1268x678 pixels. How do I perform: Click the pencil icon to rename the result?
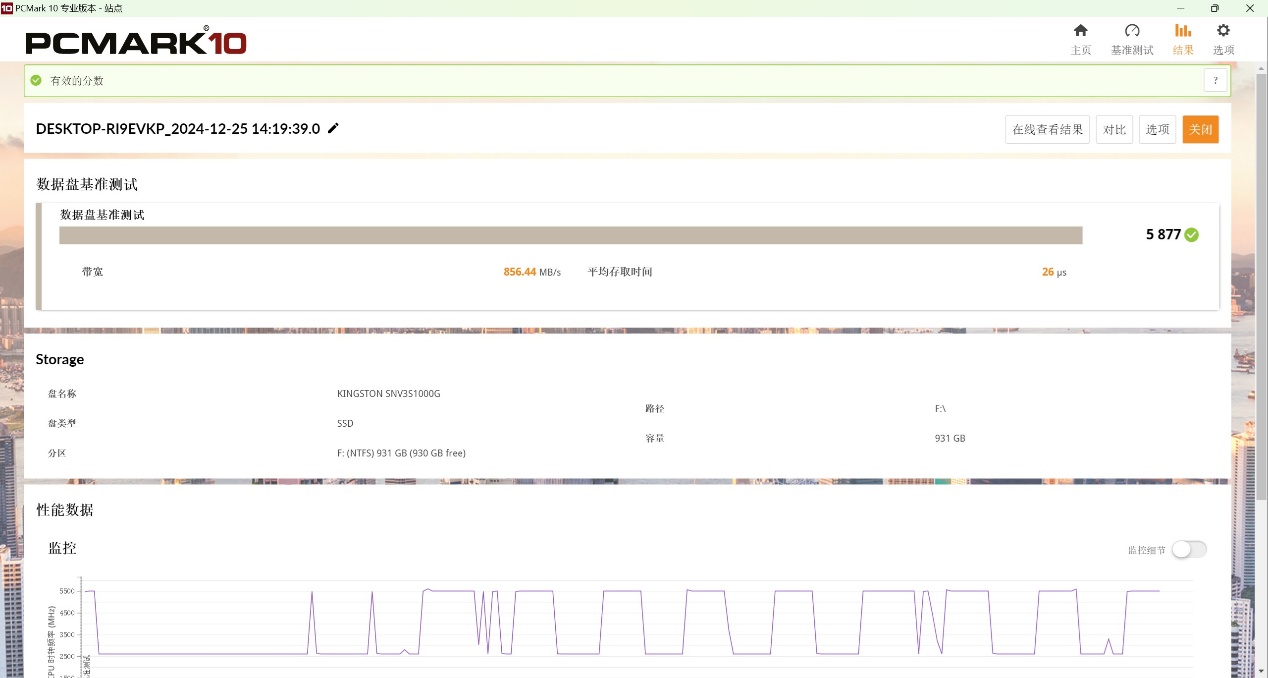click(x=333, y=128)
